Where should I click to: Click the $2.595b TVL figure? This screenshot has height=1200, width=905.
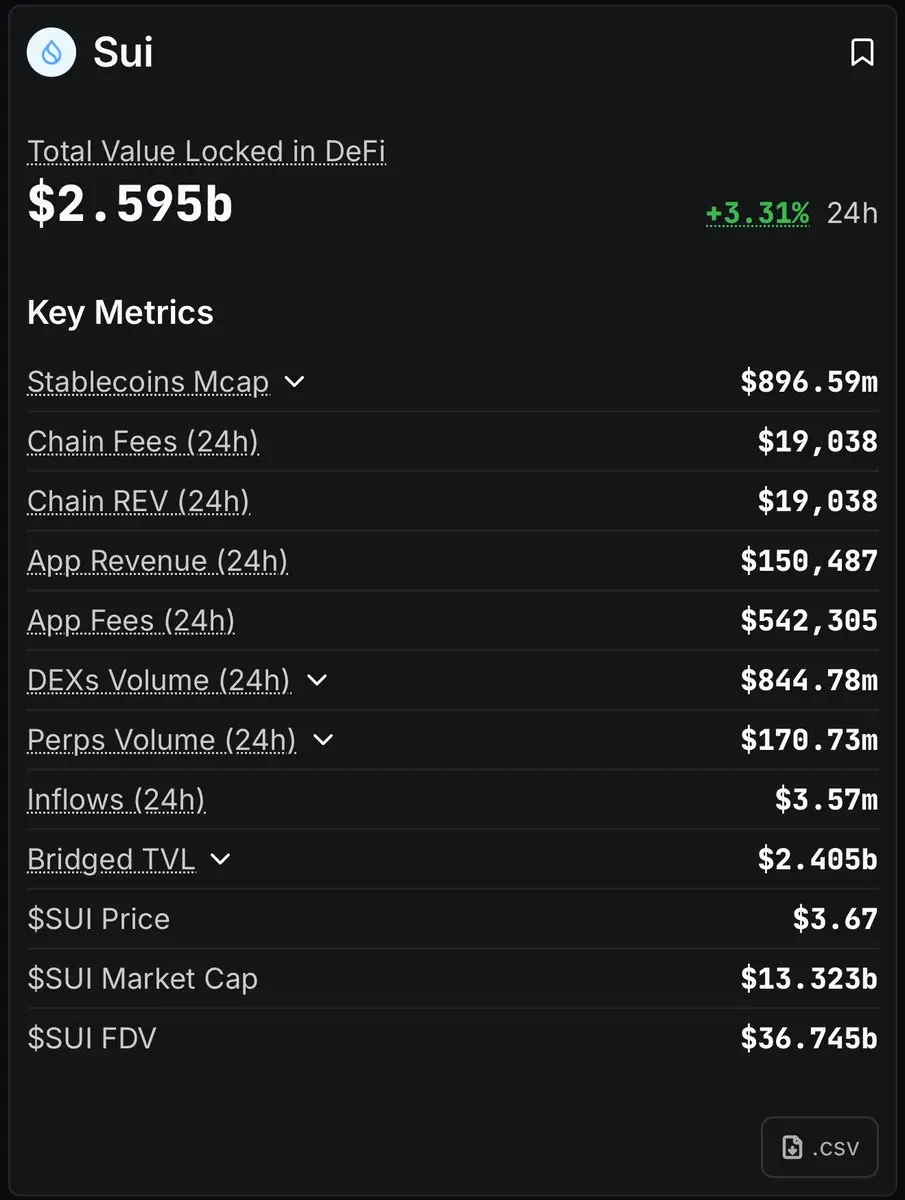pos(130,203)
